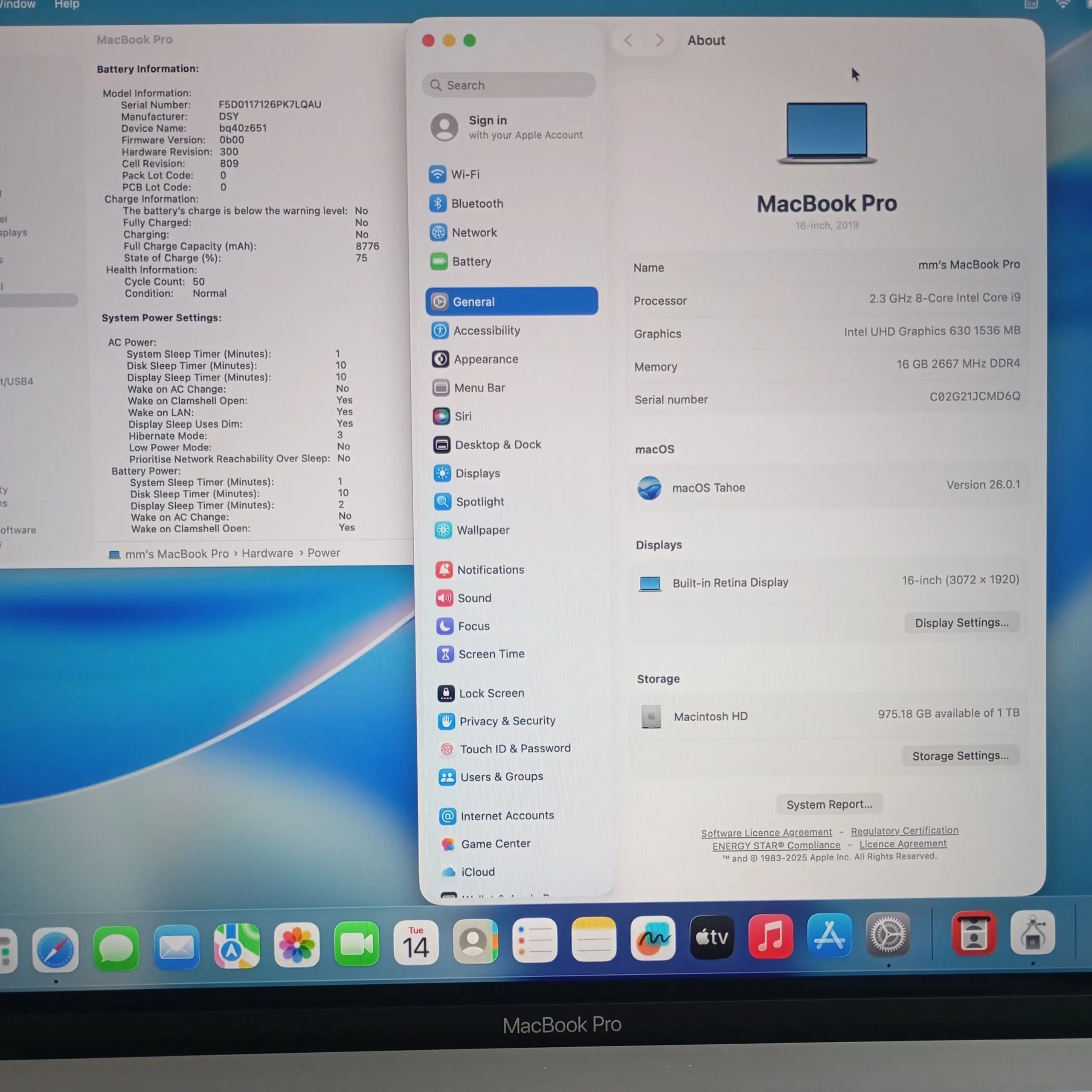Open Reminders from the Dock

[x=534, y=941]
